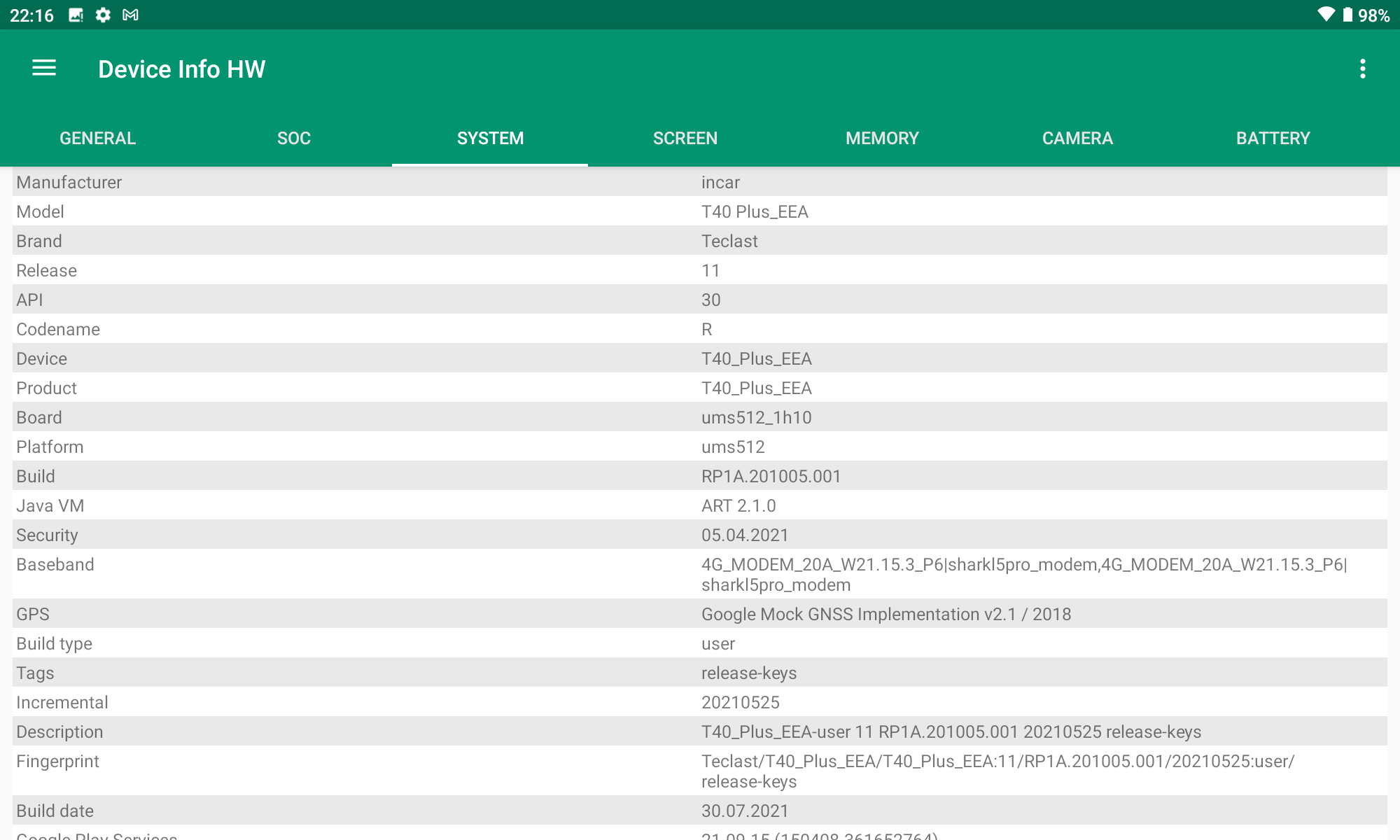The image size is (1400, 840).
Task: Tap the Device Info HW title
Action: (182, 69)
